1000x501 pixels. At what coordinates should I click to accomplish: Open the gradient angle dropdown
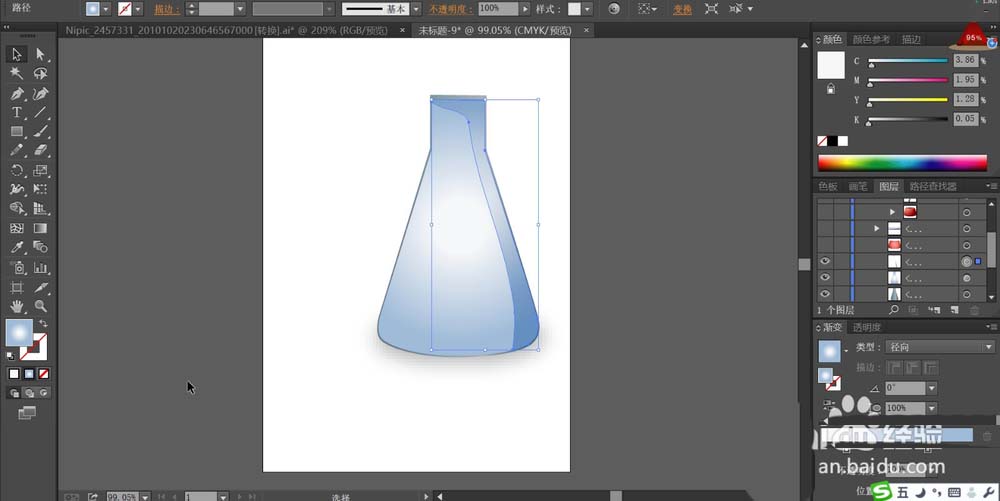point(932,388)
